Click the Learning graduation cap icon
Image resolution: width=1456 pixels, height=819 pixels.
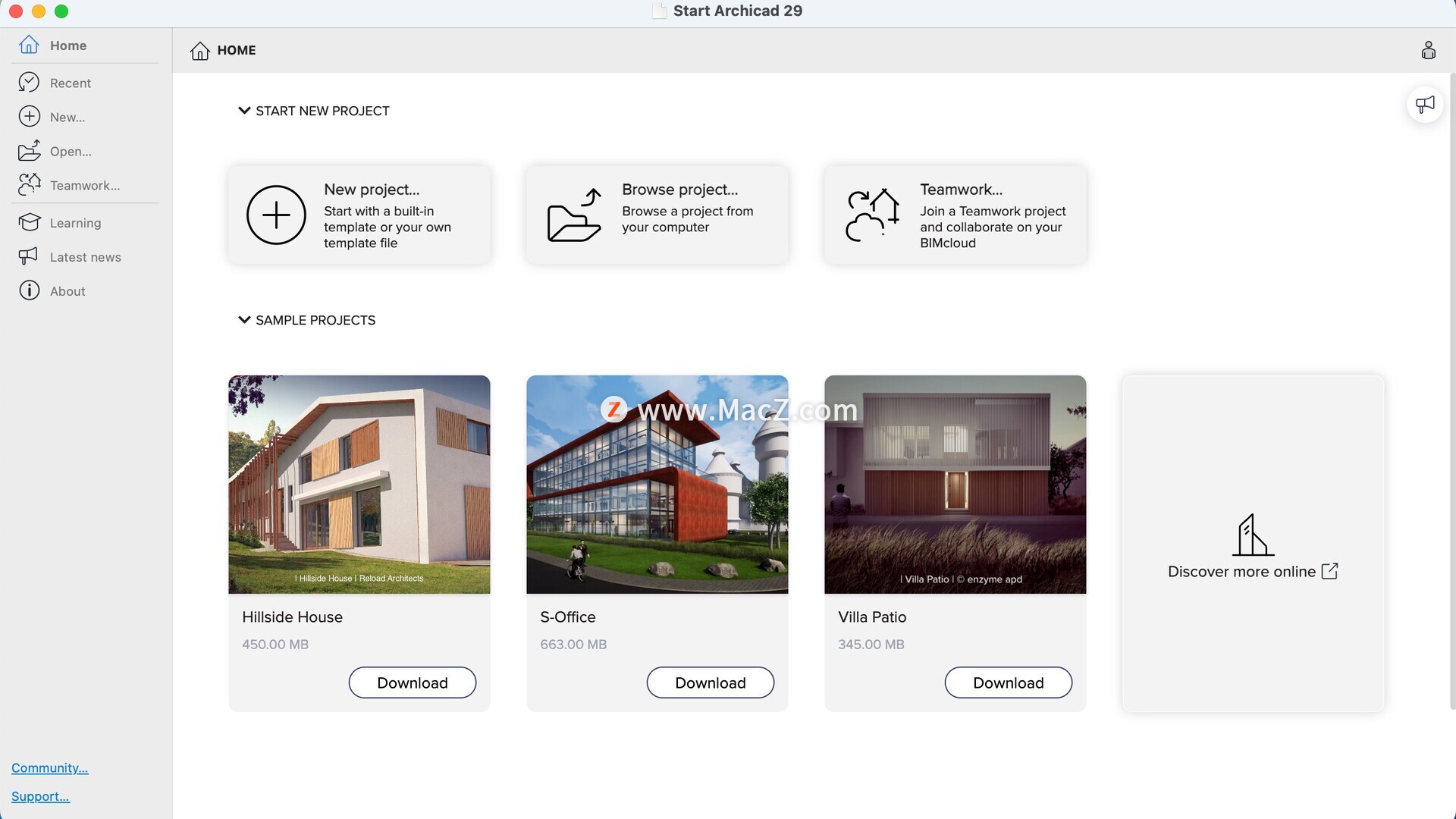tap(29, 223)
